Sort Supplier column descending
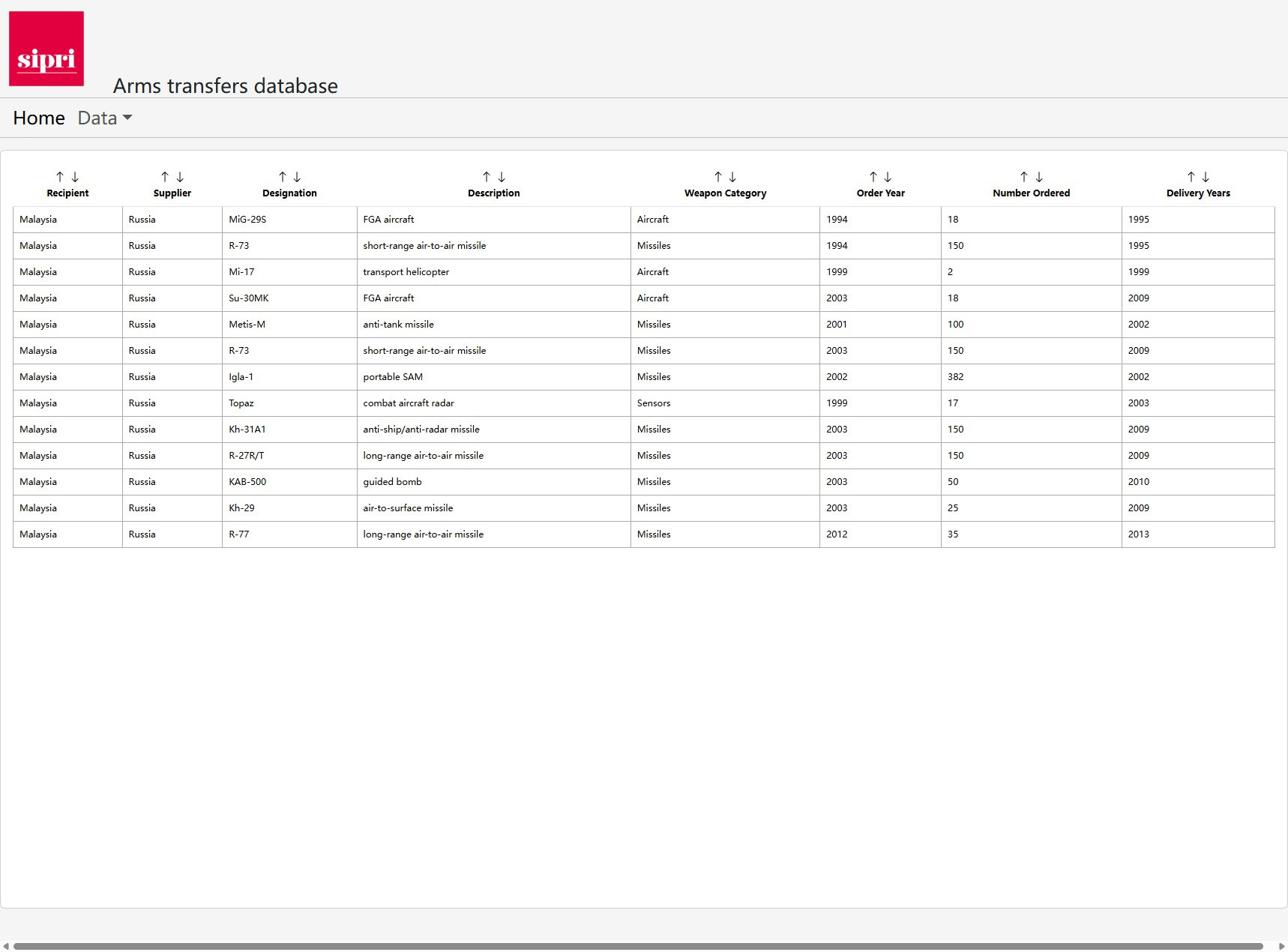Image resolution: width=1288 pixels, height=952 pixels. click(180, 177)
